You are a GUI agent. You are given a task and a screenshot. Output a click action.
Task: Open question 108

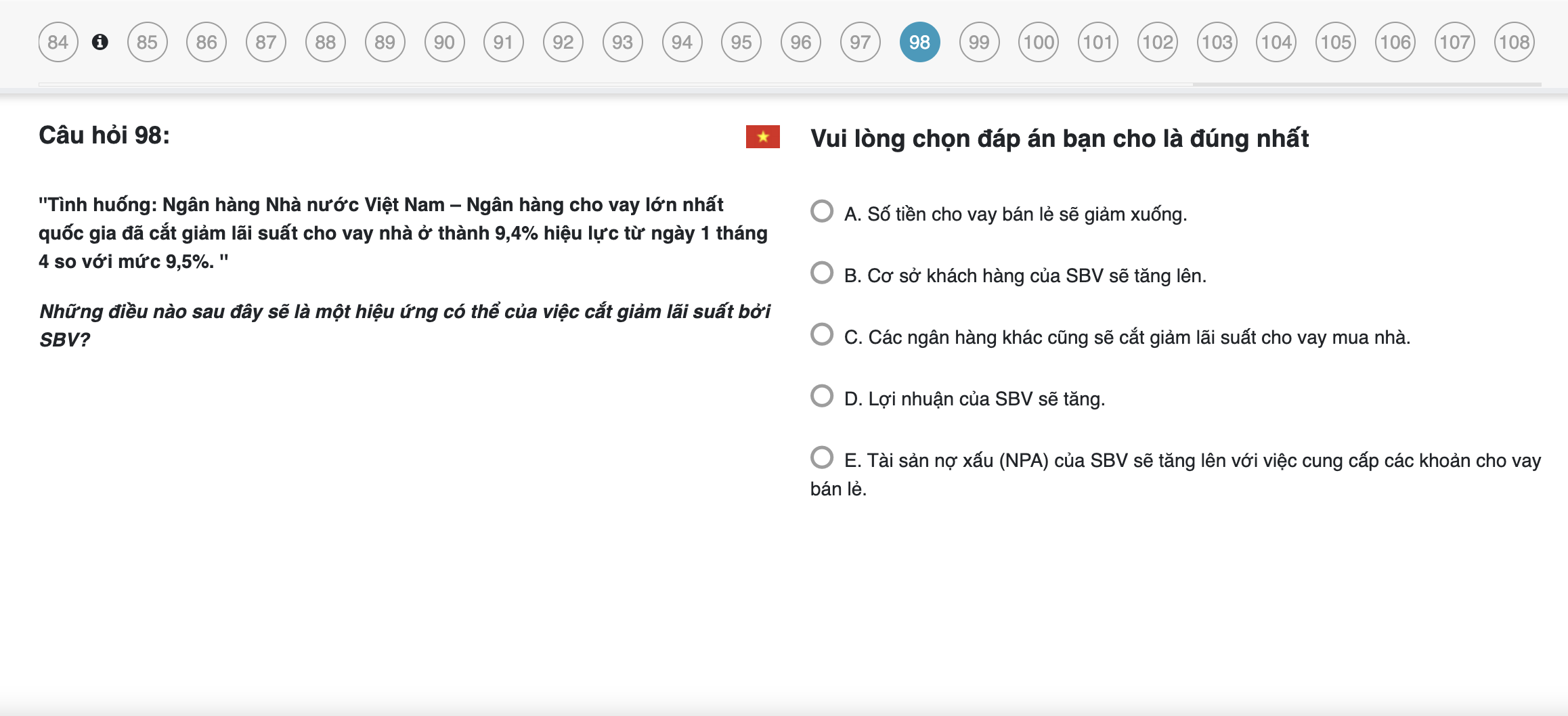pos(1514,42)
